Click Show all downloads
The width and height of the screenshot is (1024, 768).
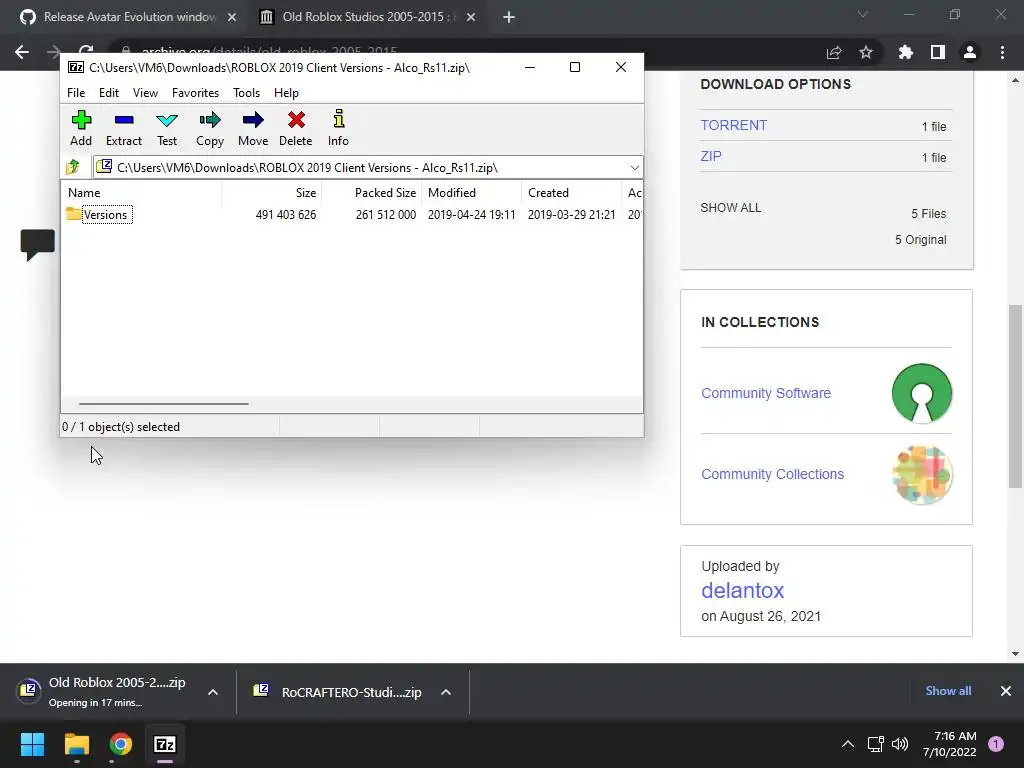coord(948,691)
